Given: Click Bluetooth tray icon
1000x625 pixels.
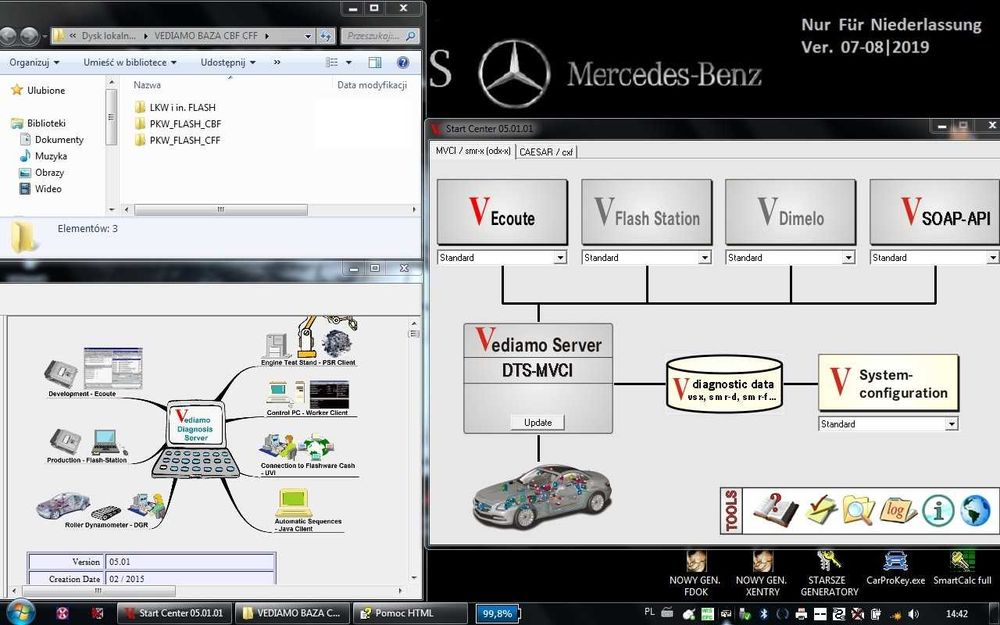Looking at the screenshot, I should coord(763,614).
